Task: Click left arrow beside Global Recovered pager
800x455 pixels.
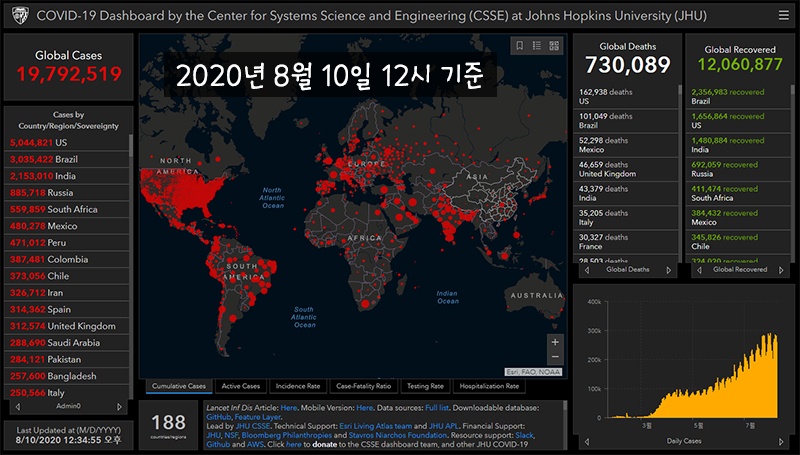Action: click(699, 270)
